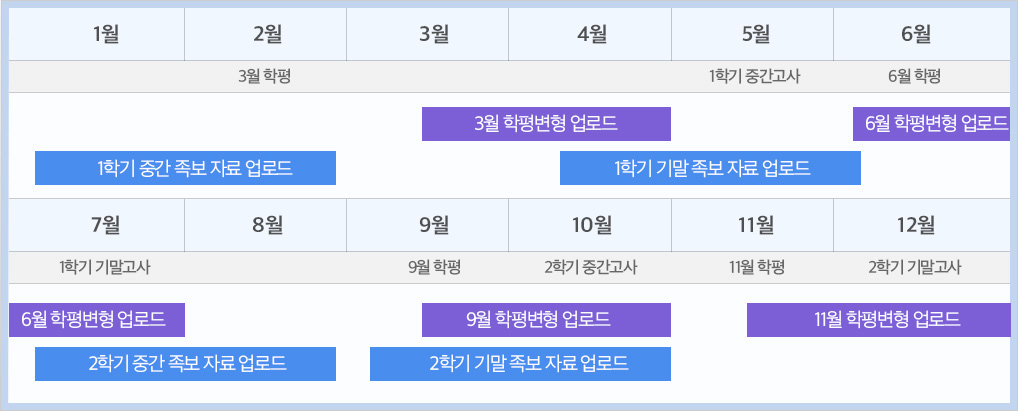Select the 1학기 중간고사 event label
Viewport: 1018px width, 411px height.
pos(754,76)
